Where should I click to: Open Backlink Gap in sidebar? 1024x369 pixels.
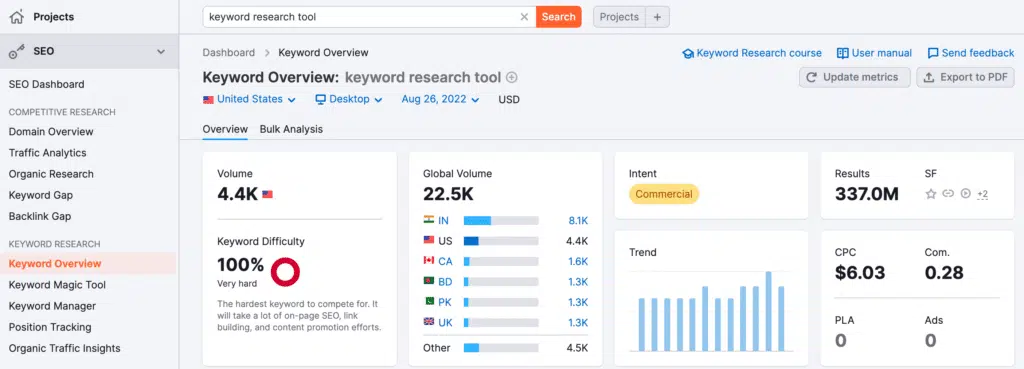40,216
